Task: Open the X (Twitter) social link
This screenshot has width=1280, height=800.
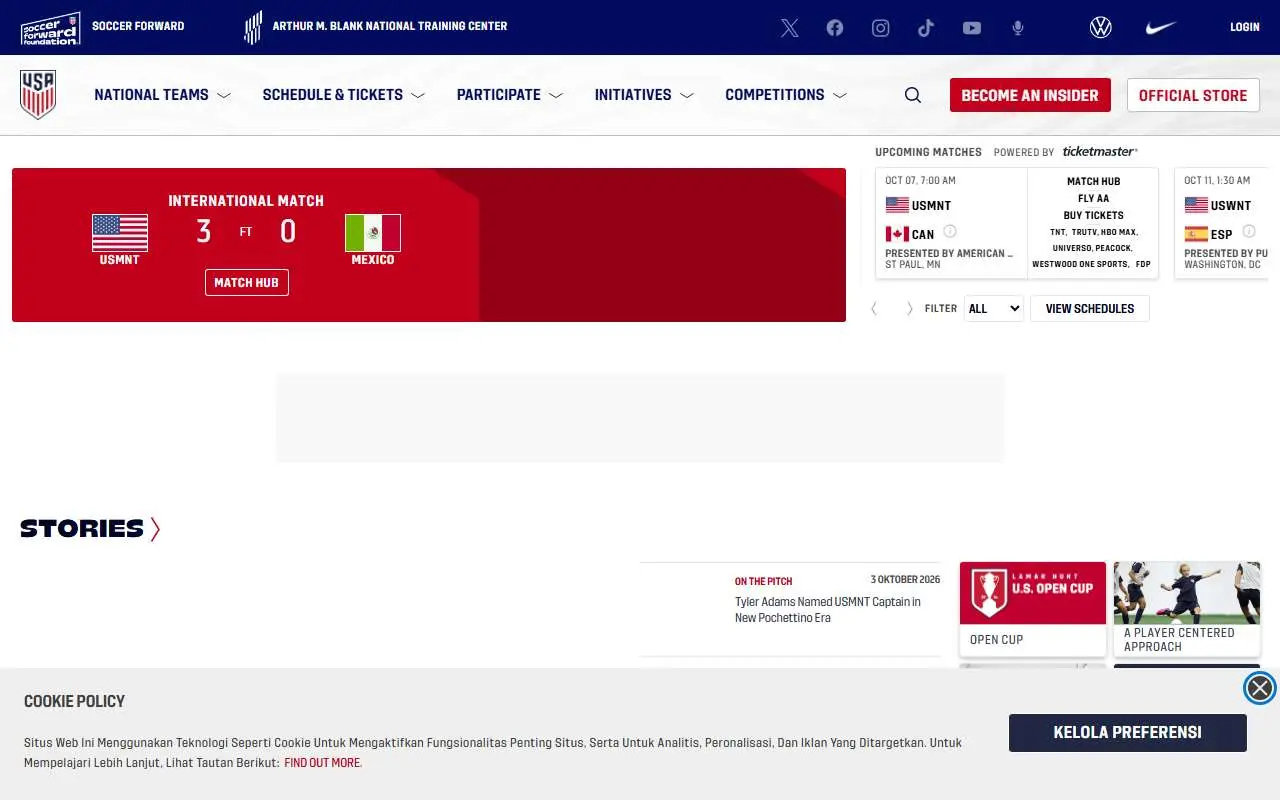Action: pyautogui.click(x=790, y=28)
